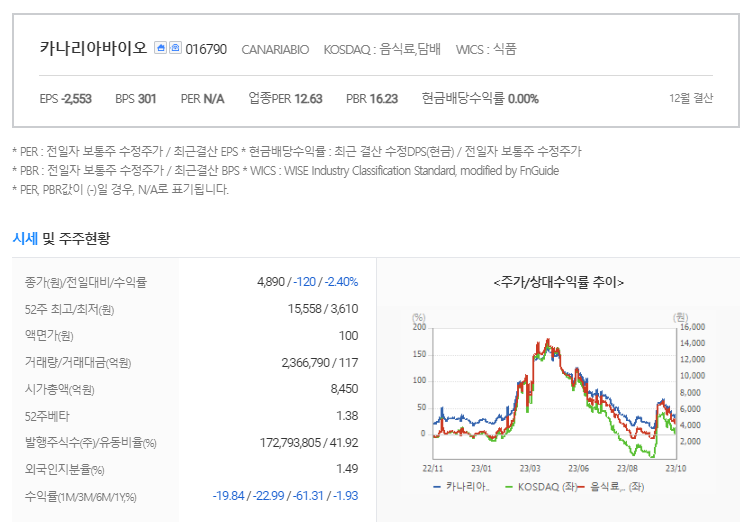
Task: Click the red 음식료 legend marker
Action: pyautogui.click(x=581, y=487)
